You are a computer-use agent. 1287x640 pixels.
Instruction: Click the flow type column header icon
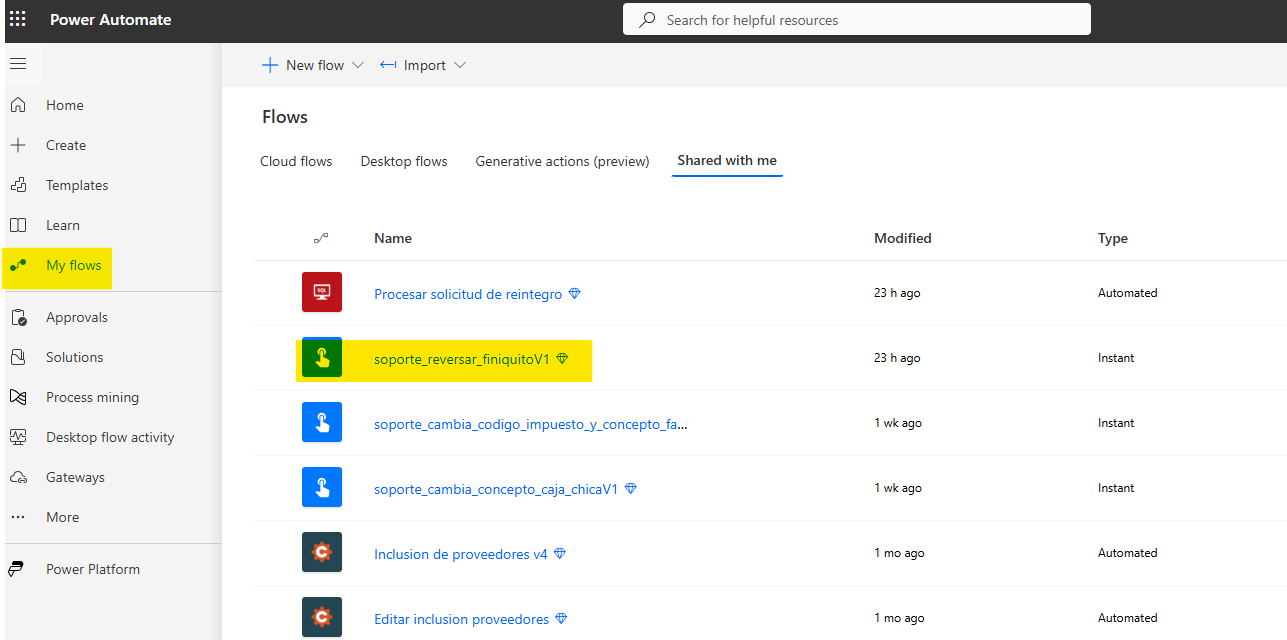pos(321,238)
